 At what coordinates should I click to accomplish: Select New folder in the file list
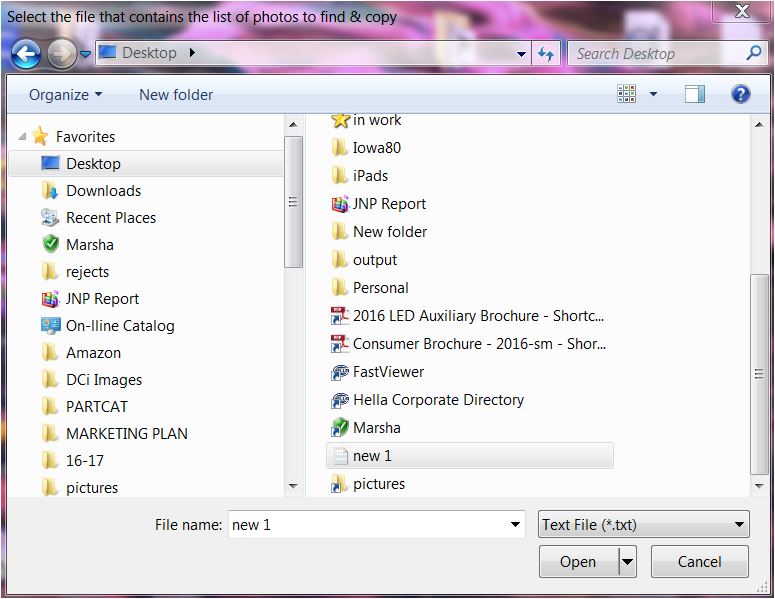(379, 232)
